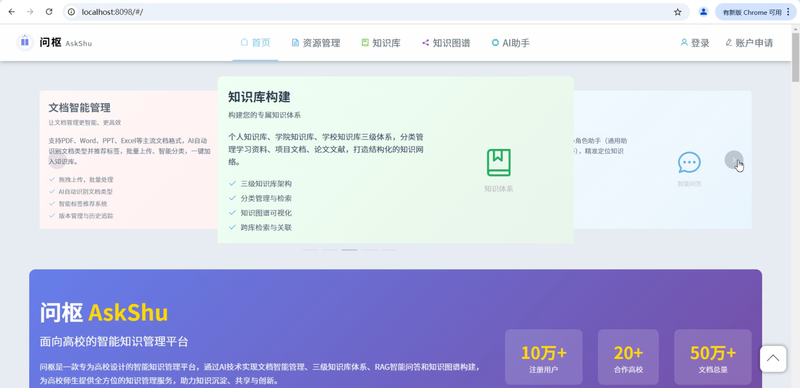This screenshot has height=388, width=800.
Task: Select the fifth carousel indicator
Action: point(389,250)
